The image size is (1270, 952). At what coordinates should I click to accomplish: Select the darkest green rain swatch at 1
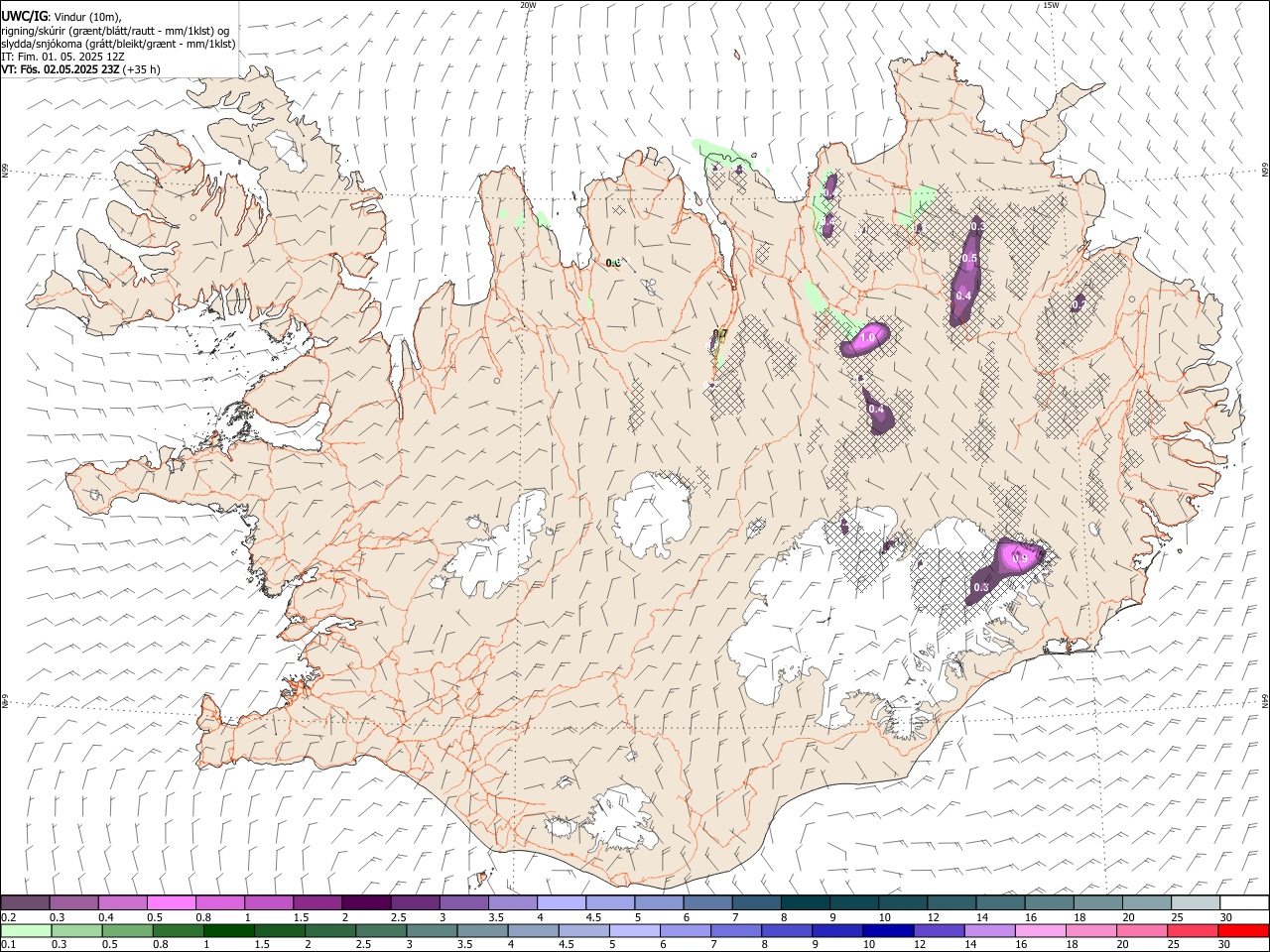point(228,930)
